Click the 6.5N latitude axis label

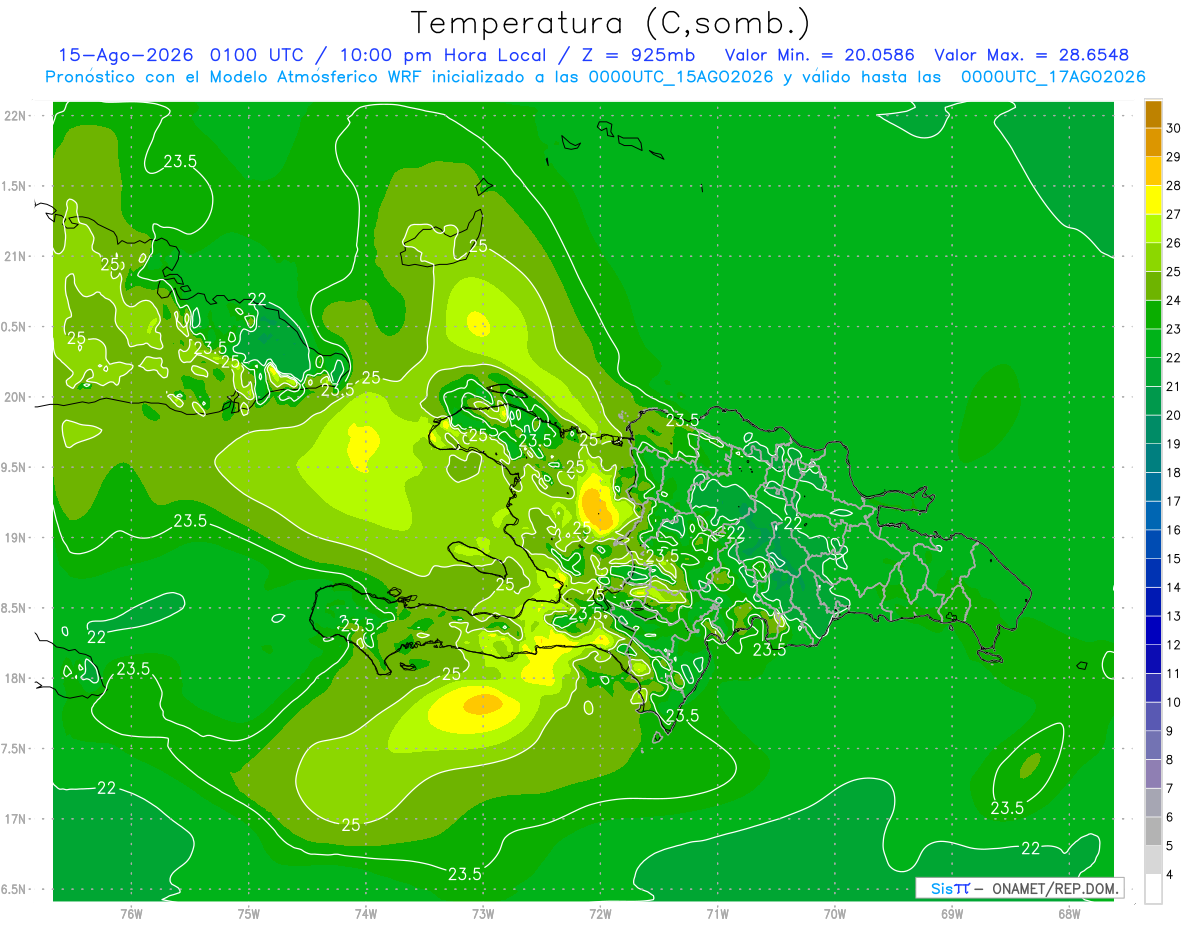coord(15,889)
